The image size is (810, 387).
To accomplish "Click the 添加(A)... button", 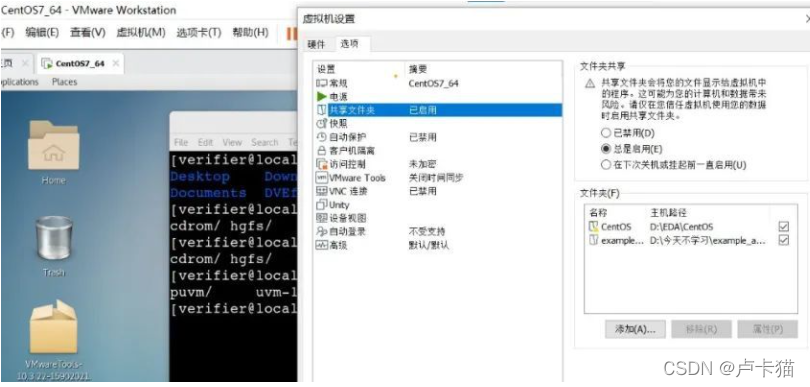I will point(635,329).
